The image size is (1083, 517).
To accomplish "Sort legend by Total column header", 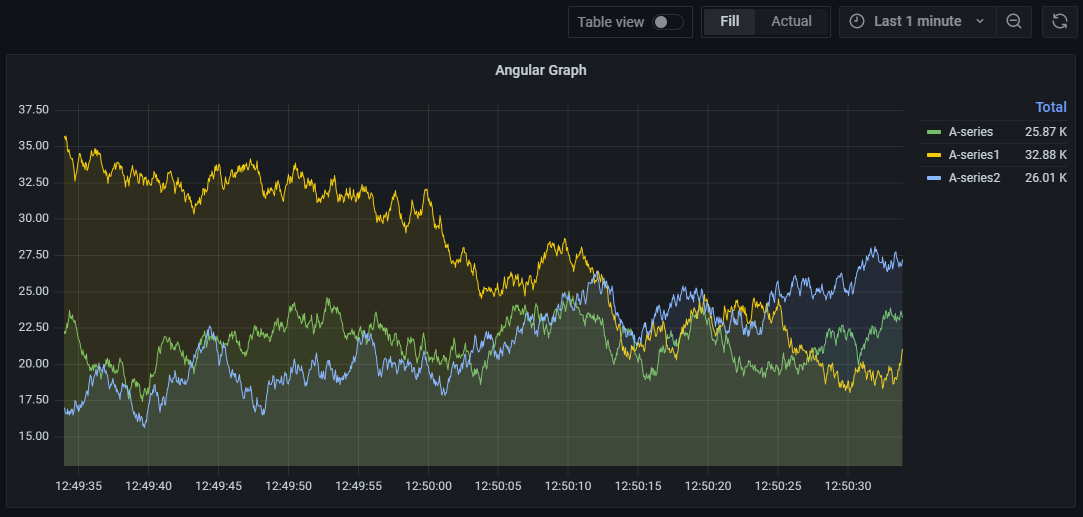I will coord(1050,107).
